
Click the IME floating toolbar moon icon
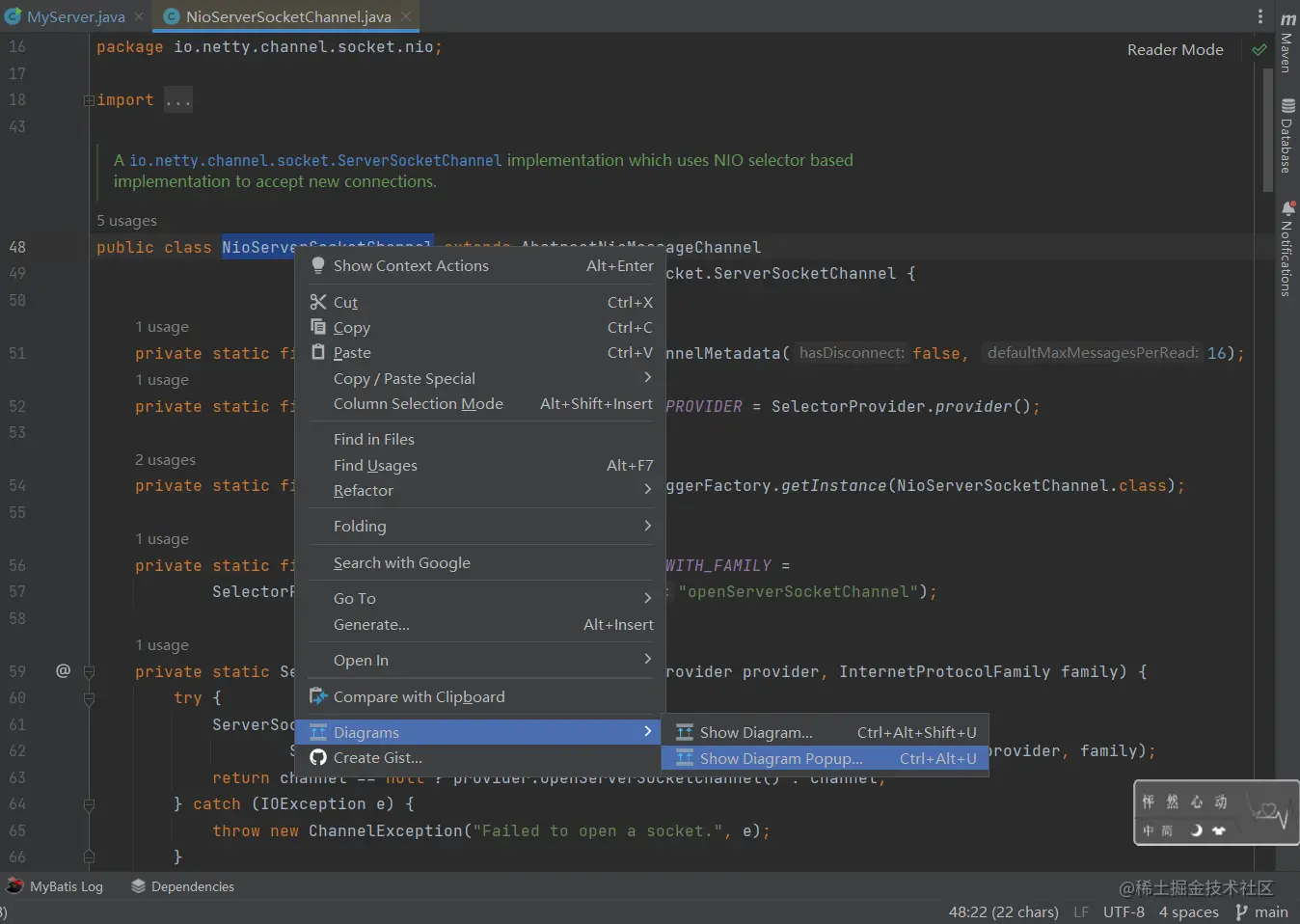pyautogui.click(x=1196, y=829)
